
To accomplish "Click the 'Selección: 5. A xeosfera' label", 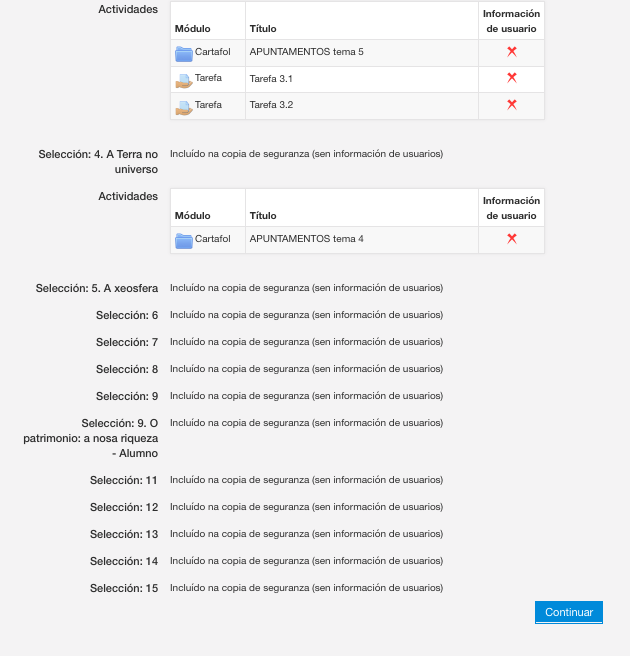I will tap(97, 288).
